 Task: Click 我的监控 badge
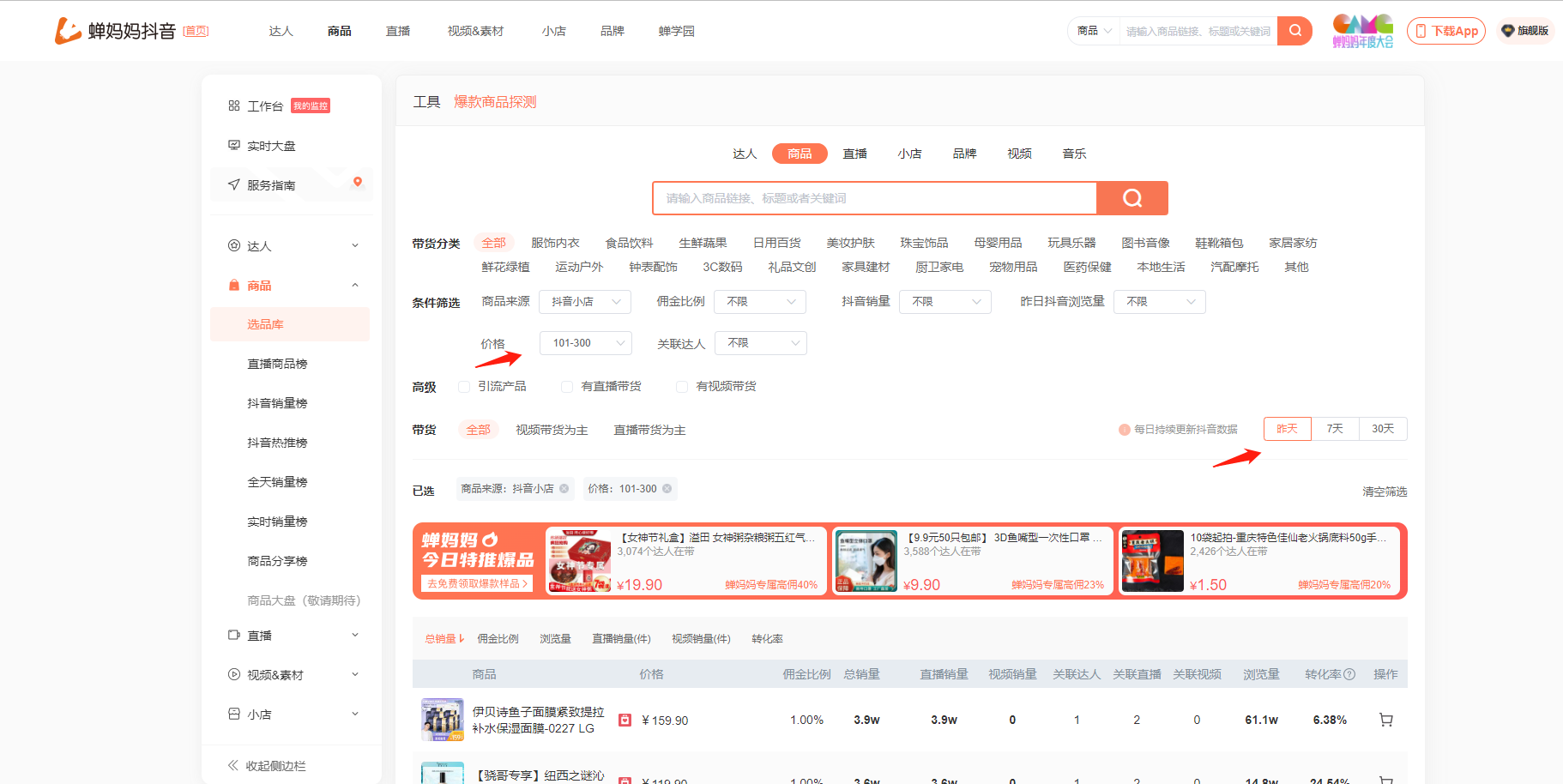click(x=311, y=106)
